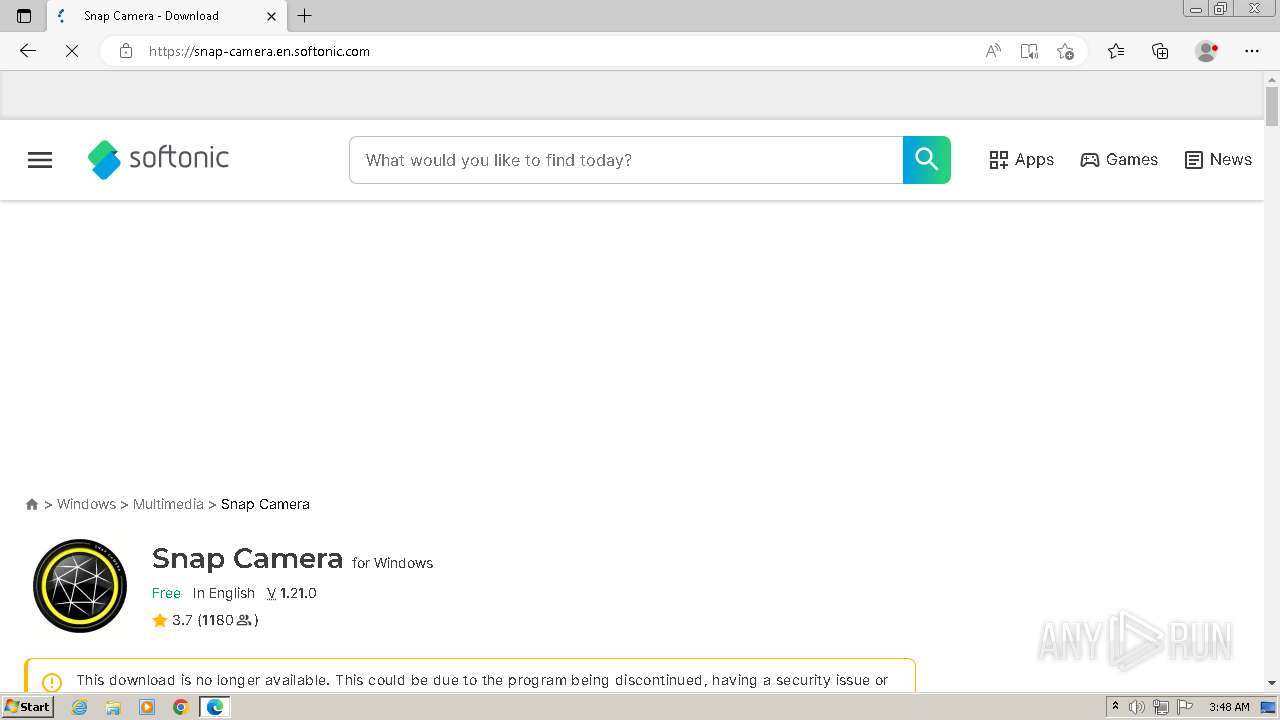Launch Internet Explorer from taskbar

pos(80,707)
